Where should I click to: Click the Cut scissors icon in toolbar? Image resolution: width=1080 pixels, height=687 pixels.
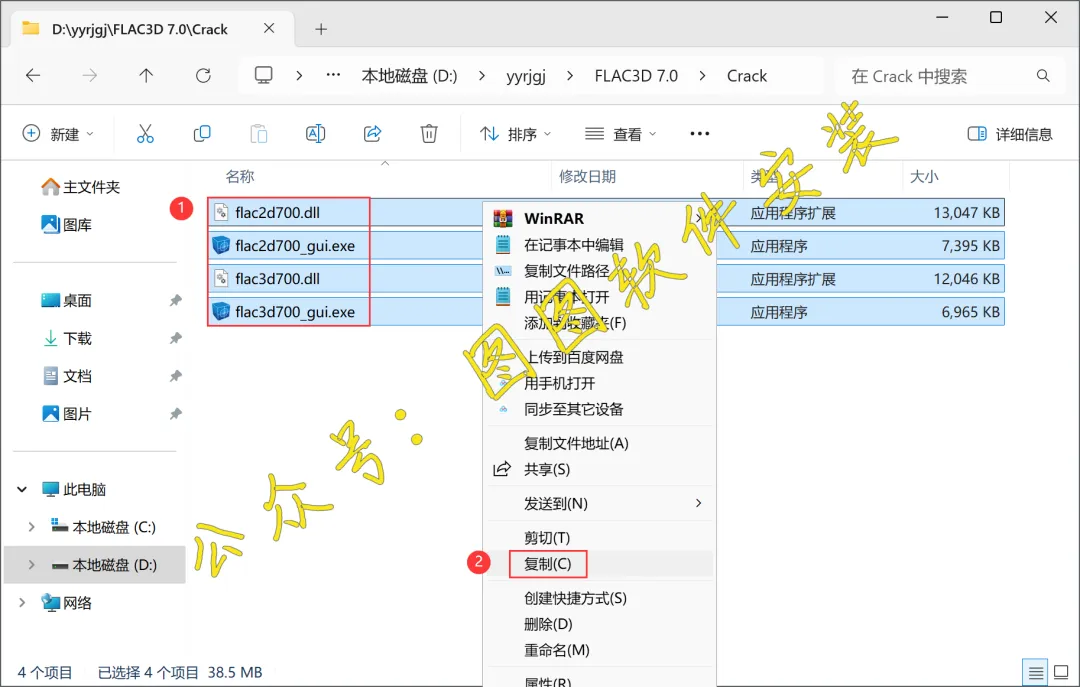coord(145,134)
